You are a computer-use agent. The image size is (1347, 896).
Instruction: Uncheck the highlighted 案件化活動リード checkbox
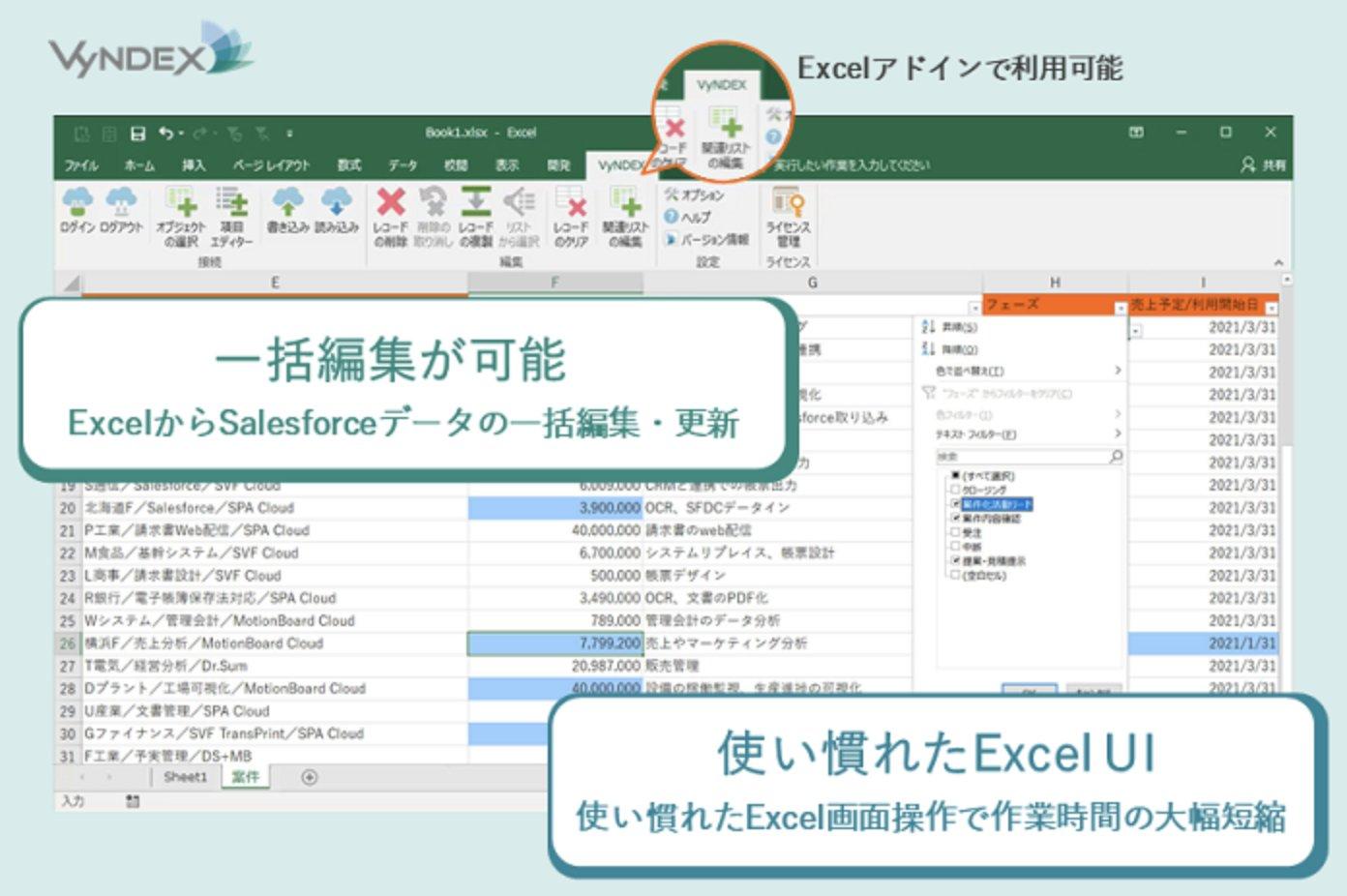pos(955,504)
